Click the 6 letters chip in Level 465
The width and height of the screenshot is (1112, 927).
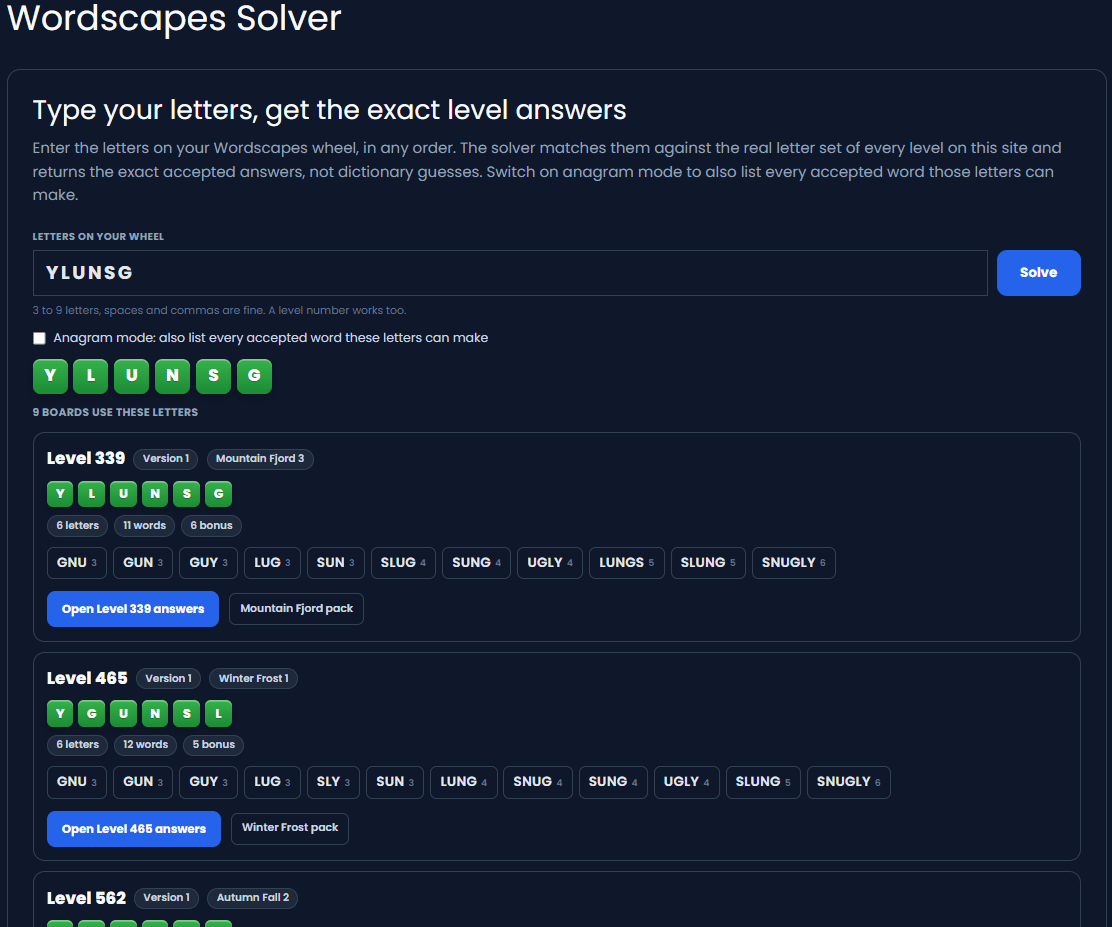point(77,745)
